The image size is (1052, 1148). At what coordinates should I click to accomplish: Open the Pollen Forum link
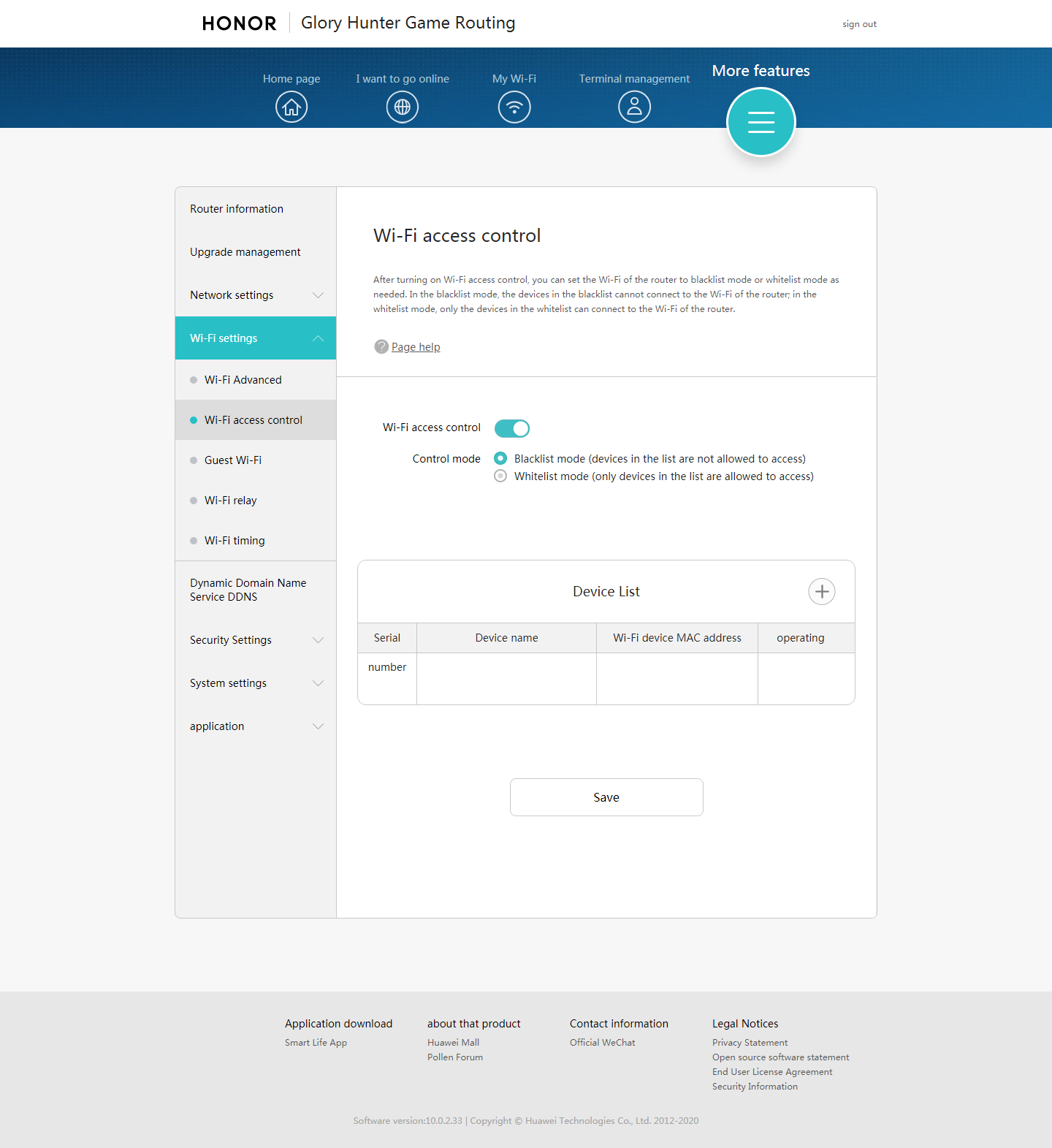click(455, 1057)
